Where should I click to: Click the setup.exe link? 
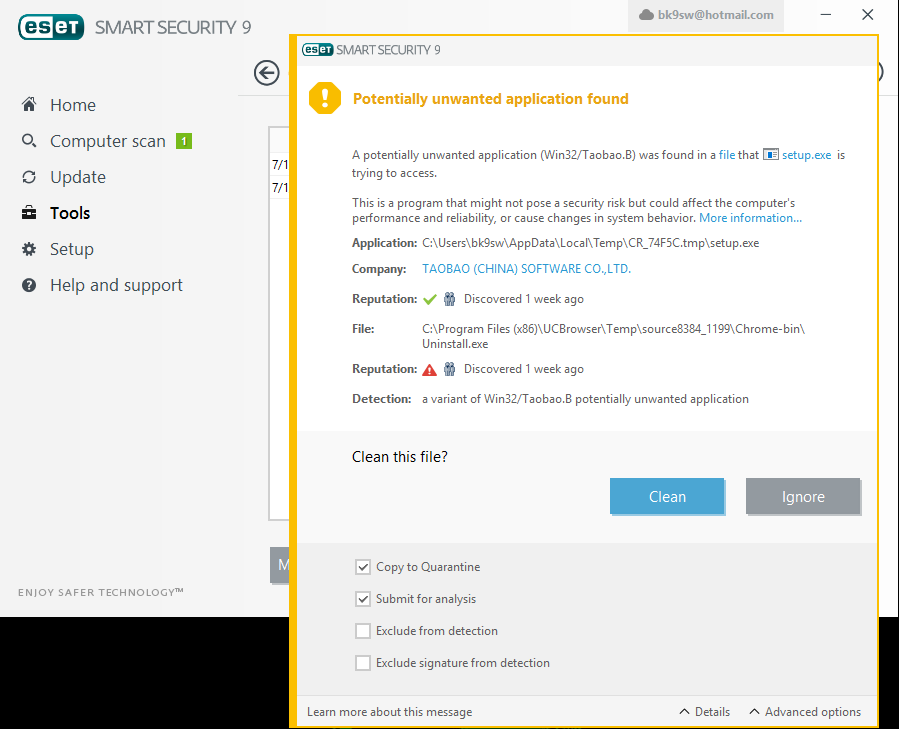point(807,155)
